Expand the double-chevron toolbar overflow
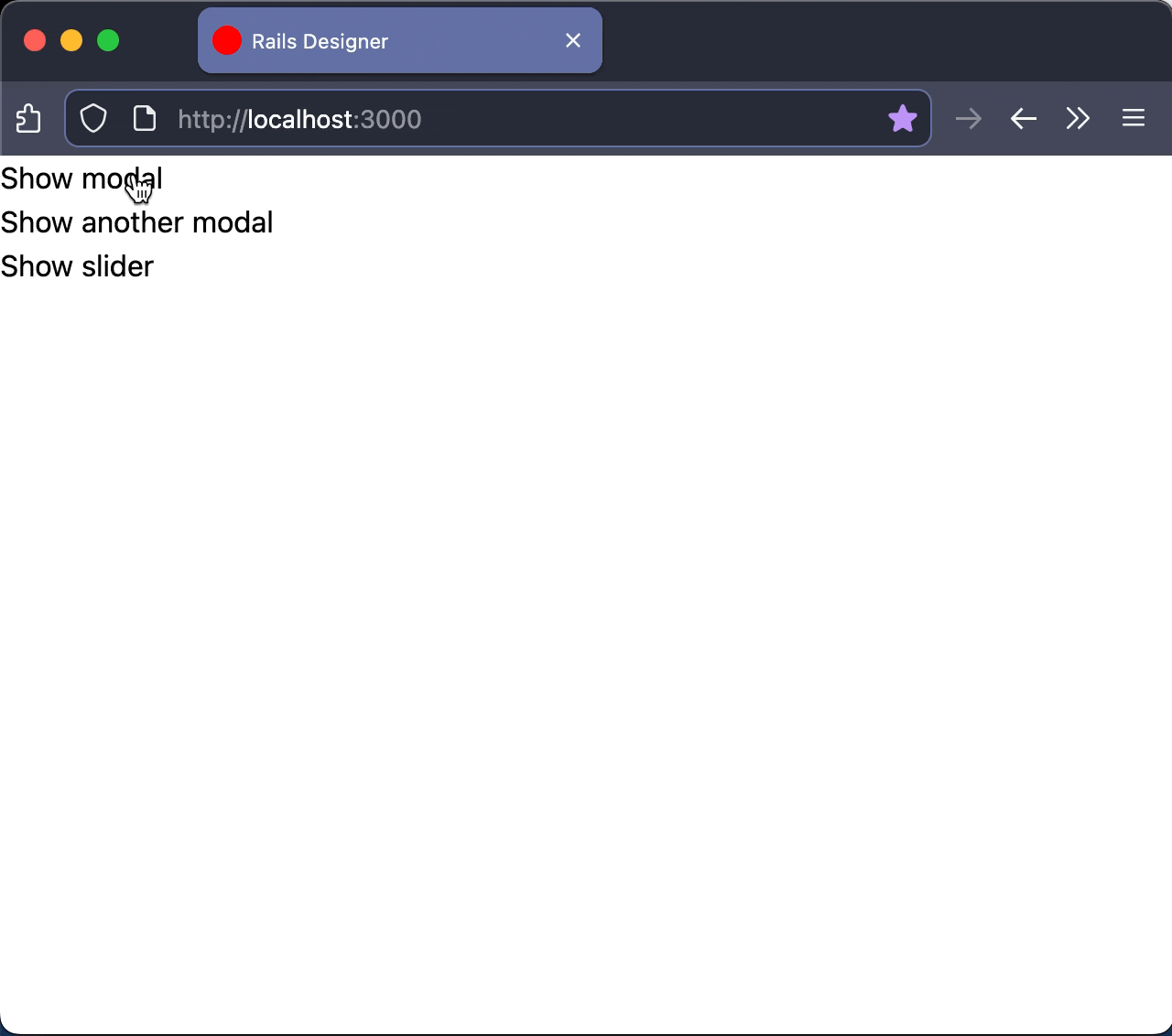Viewport: 1172px width, 1036px height. [x=1078, y=119]
